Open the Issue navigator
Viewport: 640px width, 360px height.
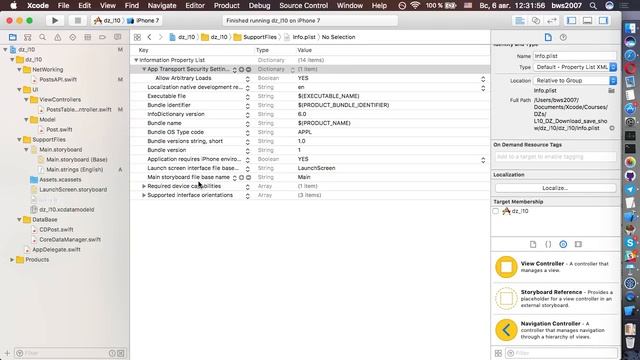coord(58,37)
